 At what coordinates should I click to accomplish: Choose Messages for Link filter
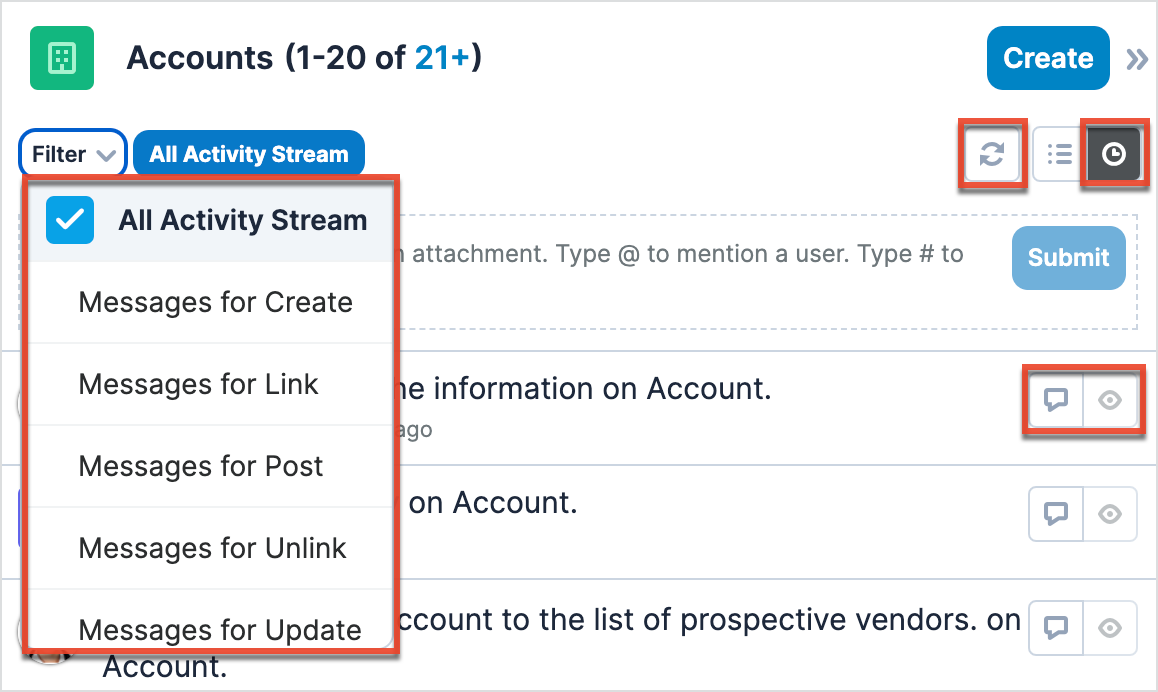198,384
